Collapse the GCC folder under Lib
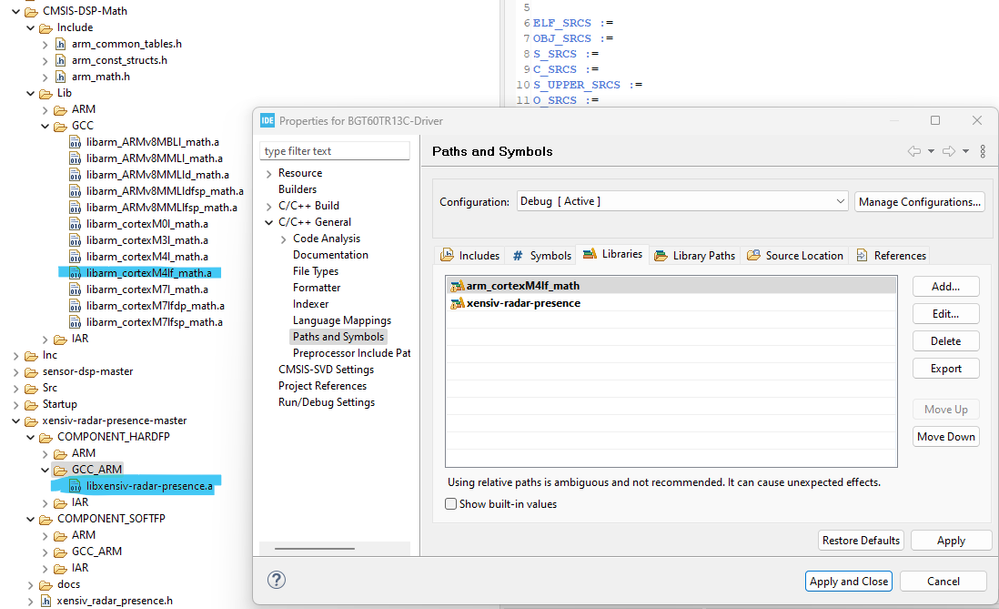Image resolution: width=999 pixels, height=609 pixels. point(45,126)
